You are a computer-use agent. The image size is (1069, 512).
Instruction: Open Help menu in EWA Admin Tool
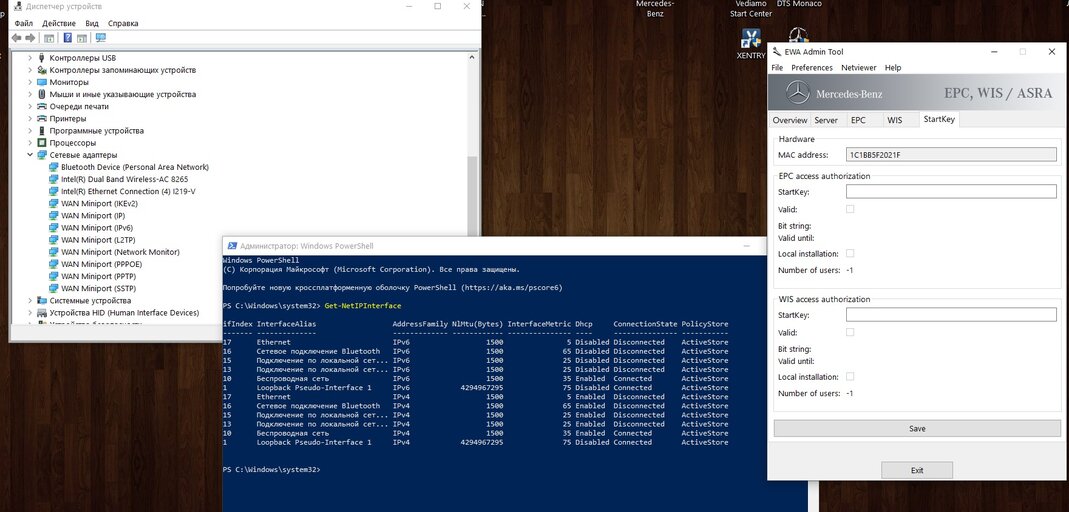pos(893,67)
